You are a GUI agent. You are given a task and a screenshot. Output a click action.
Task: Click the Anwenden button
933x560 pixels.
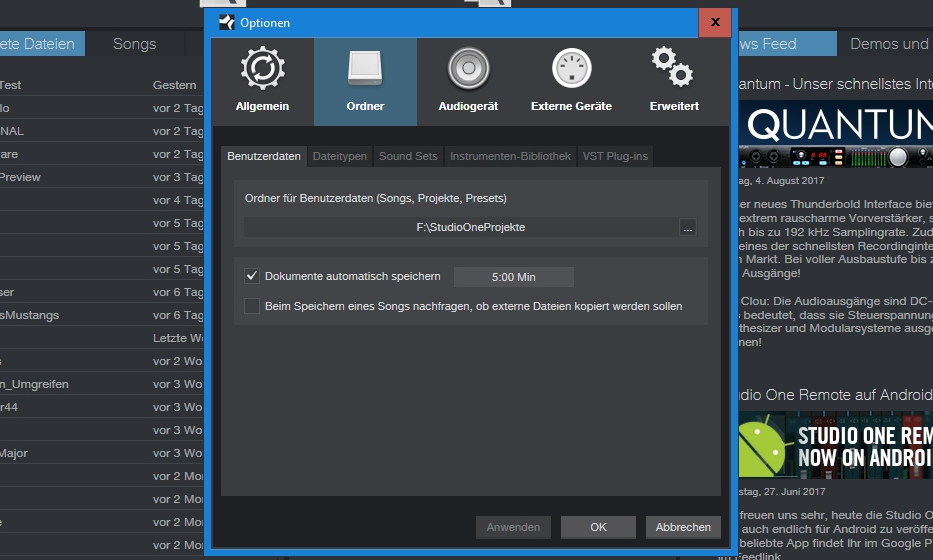click(x=513, y=527)
